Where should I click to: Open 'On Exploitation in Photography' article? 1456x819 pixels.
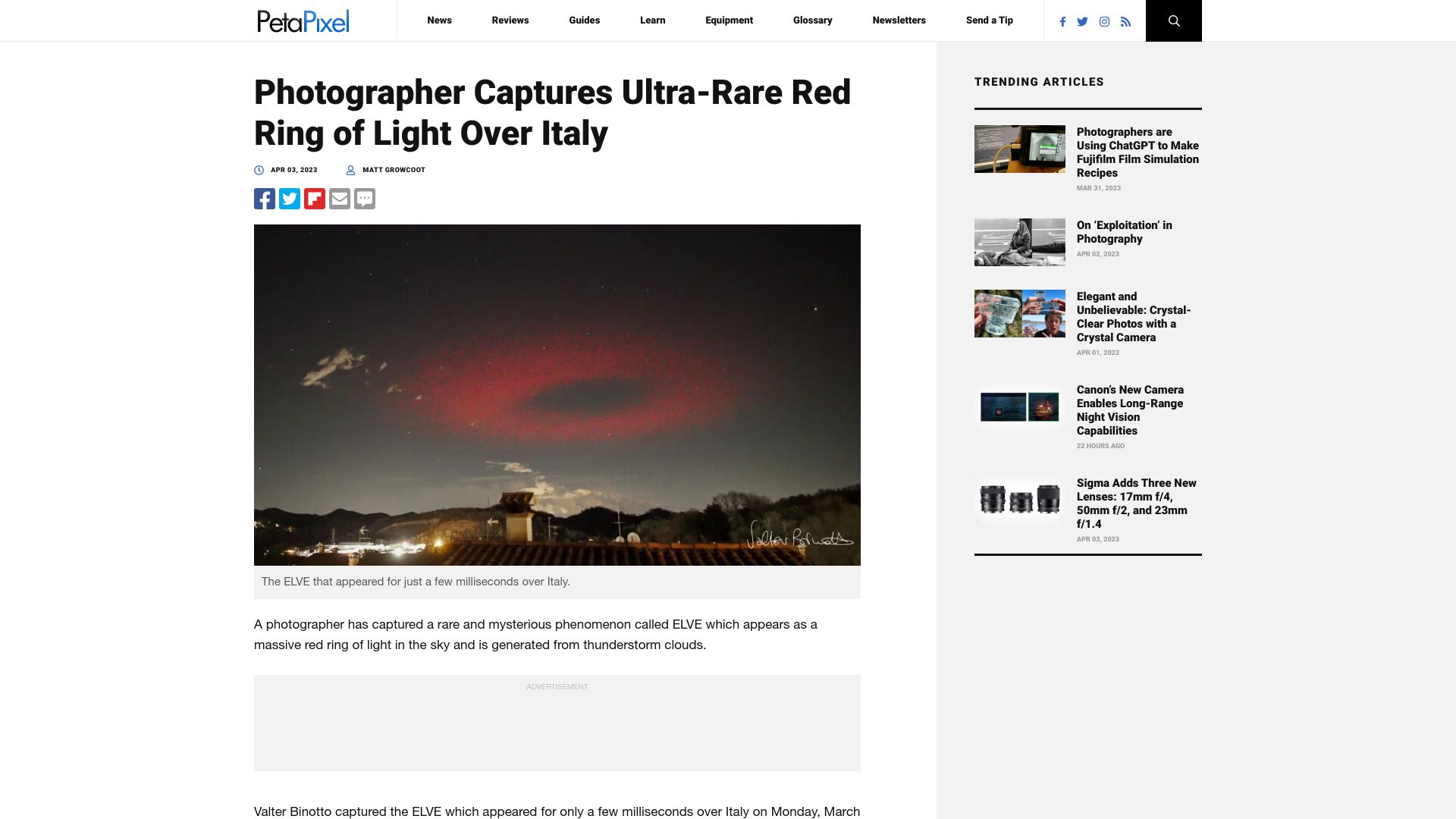1124,232
